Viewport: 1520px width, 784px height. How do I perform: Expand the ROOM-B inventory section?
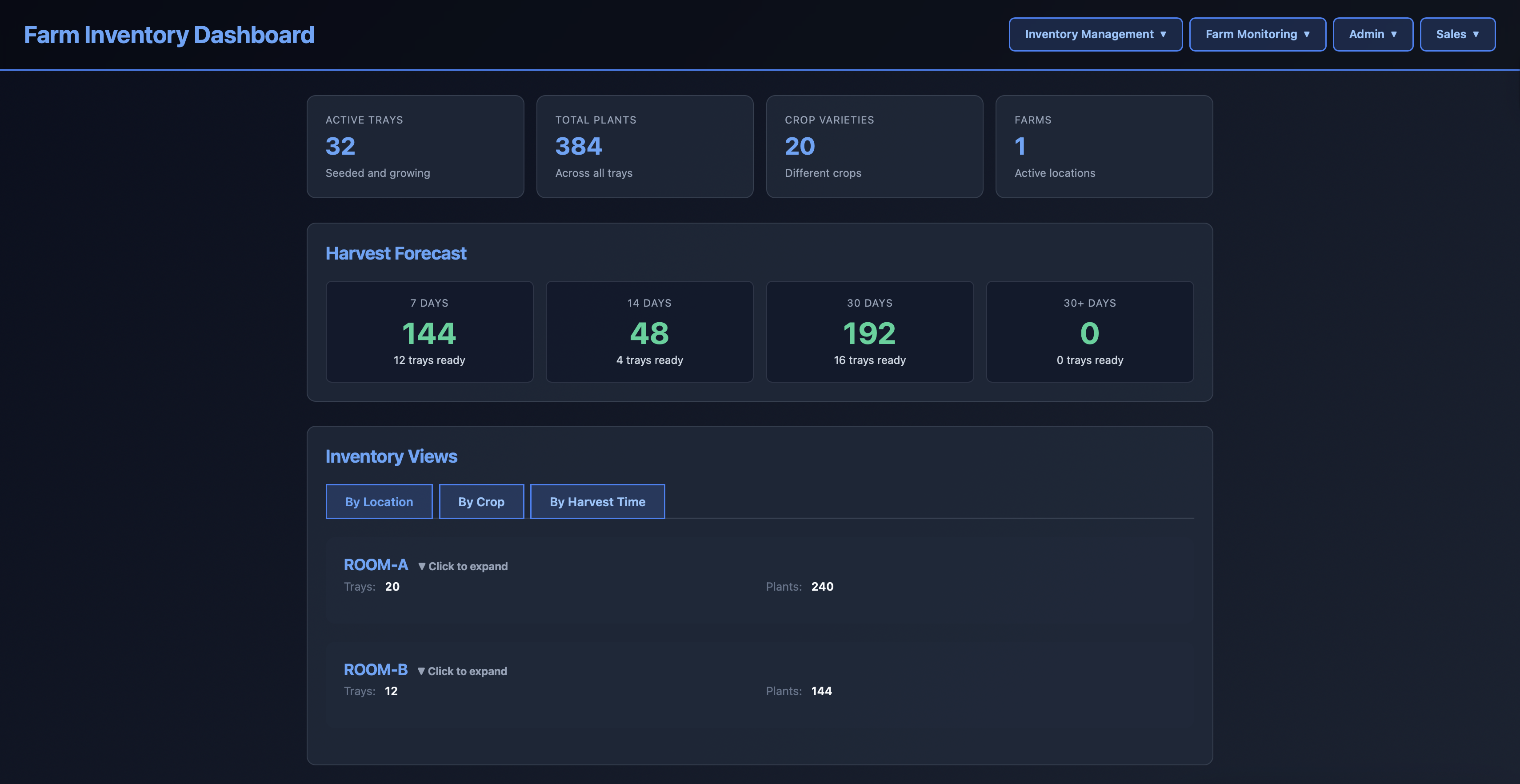[376, 670]
